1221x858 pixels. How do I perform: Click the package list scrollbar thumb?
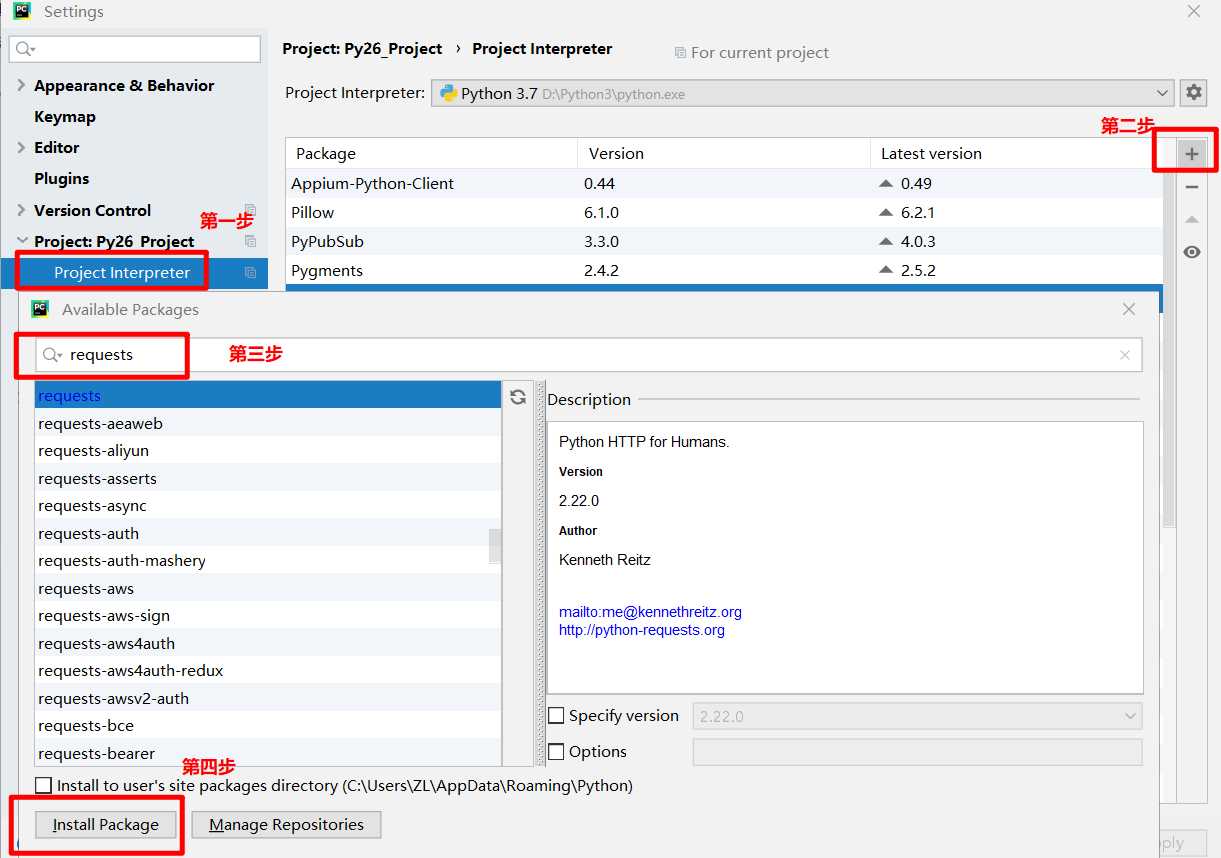(495, 546)
